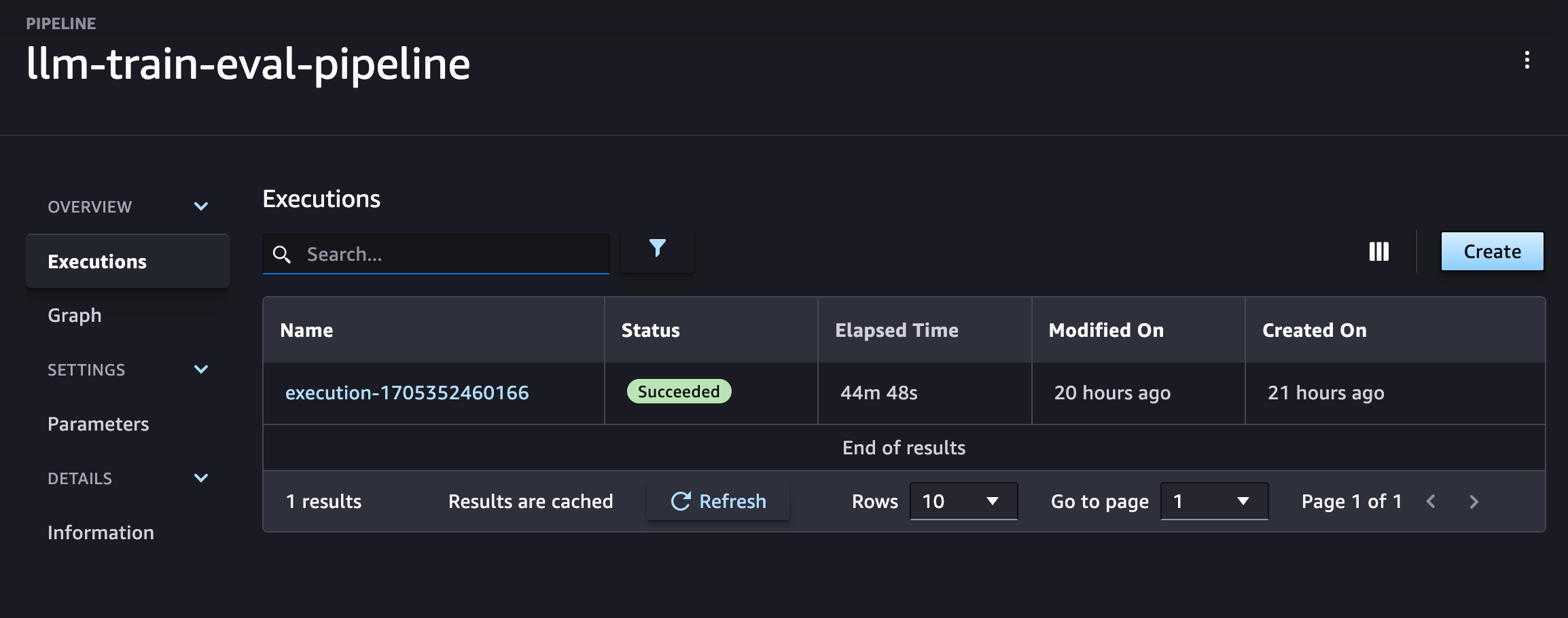Open the Rows per page dropdown
The image size is (1568, 618).
[x=963, y=502]
